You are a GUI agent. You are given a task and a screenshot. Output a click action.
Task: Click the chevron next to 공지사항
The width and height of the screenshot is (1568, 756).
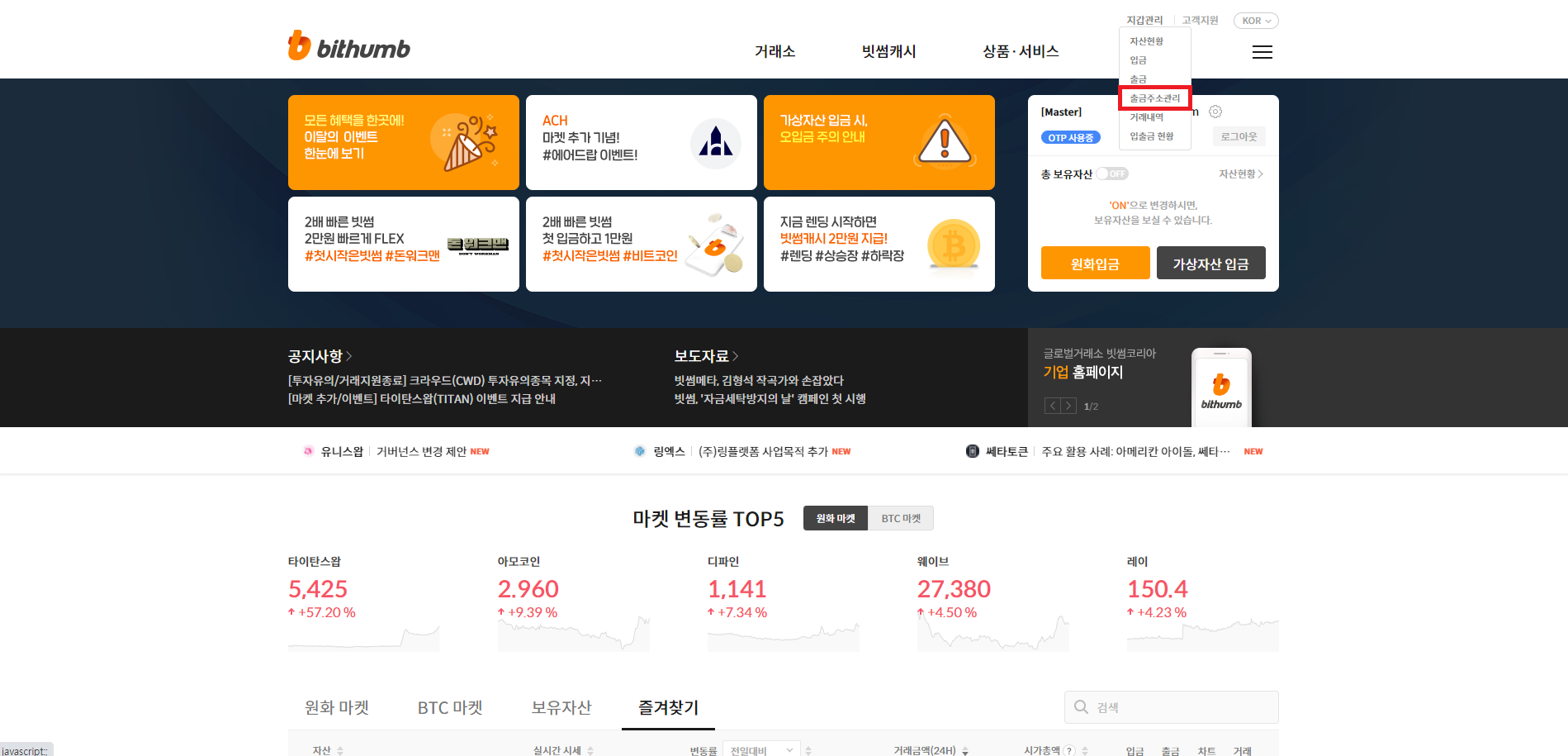pyautogui.click(x=349, y=356)
